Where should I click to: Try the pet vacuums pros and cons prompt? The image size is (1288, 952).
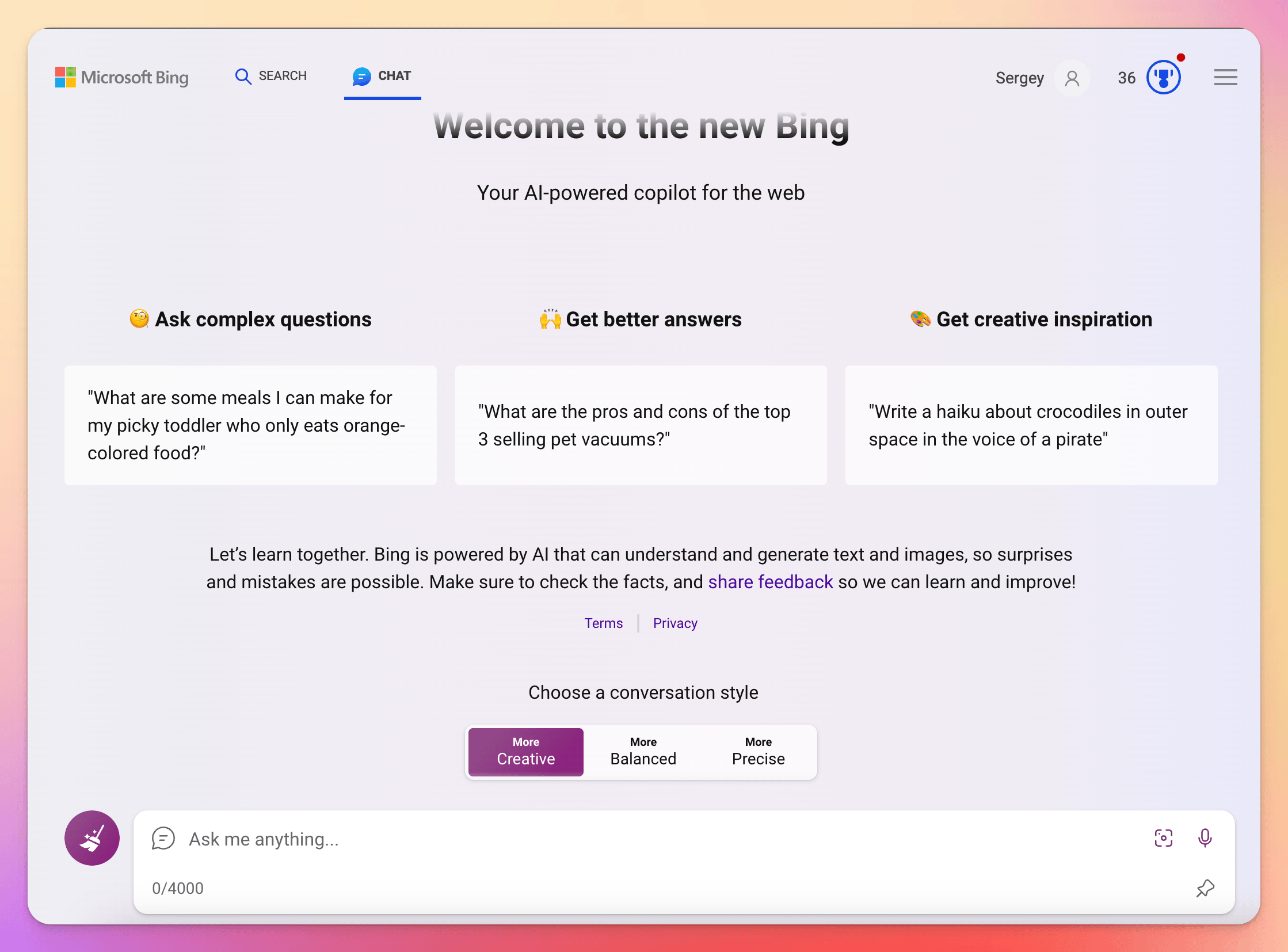641,425
